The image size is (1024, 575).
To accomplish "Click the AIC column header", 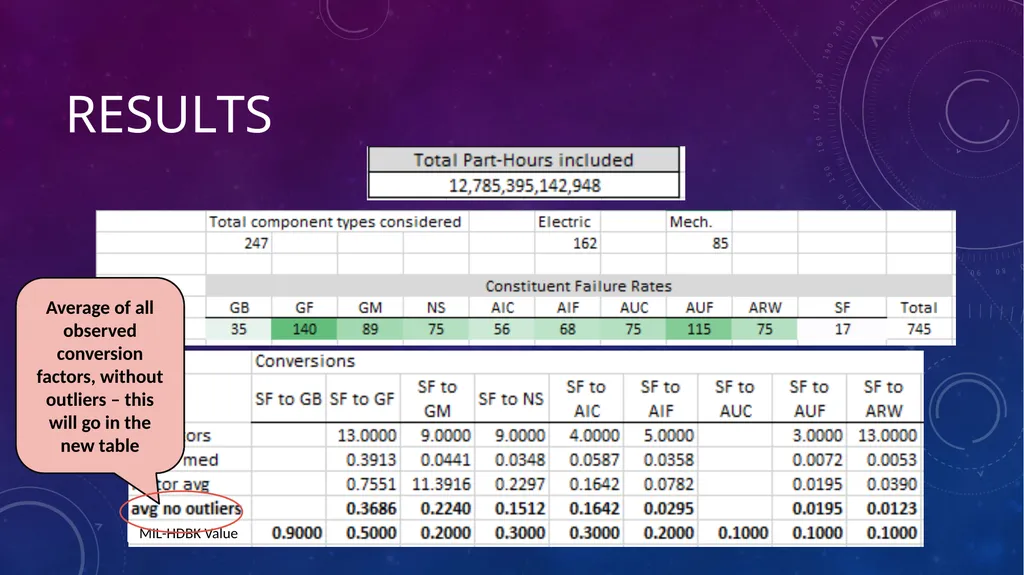I will tap(502, 308).
